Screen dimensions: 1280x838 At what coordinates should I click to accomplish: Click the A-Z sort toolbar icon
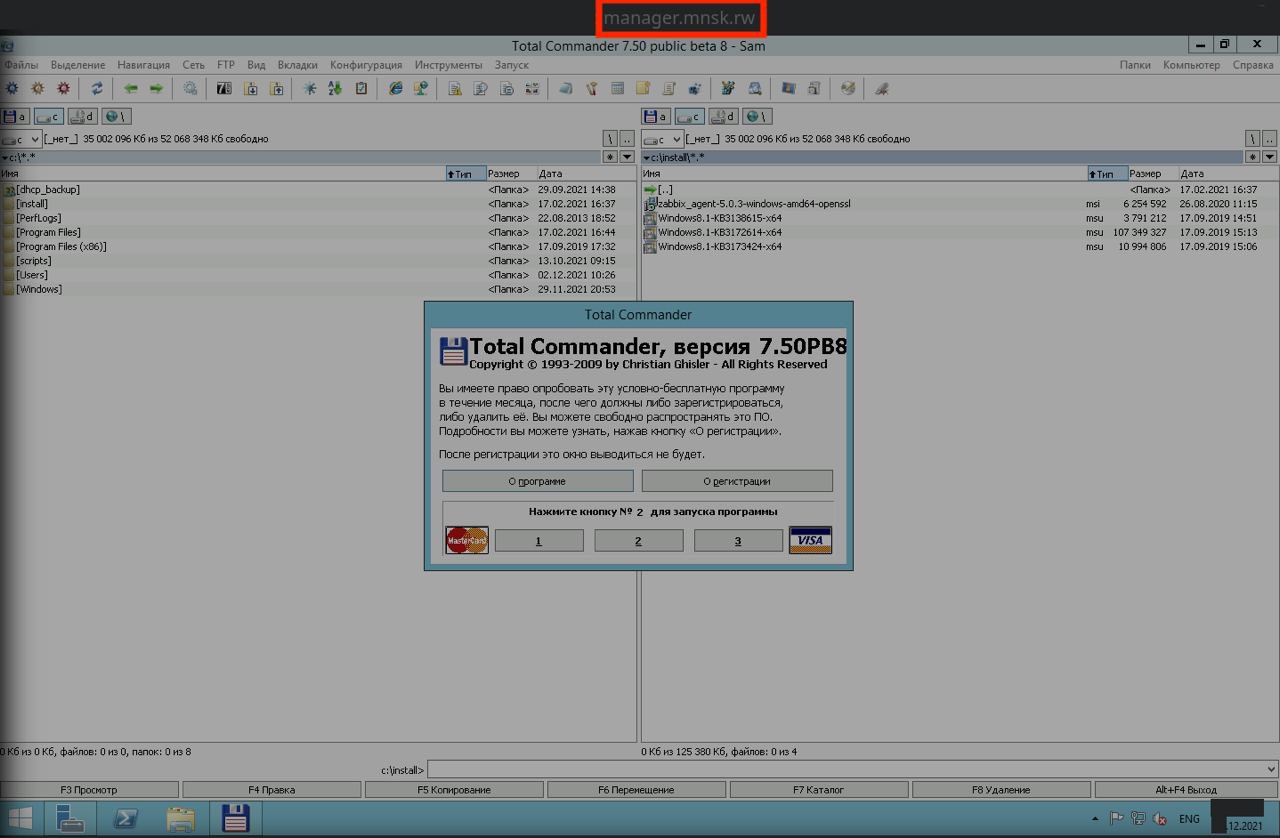[335, 88]
